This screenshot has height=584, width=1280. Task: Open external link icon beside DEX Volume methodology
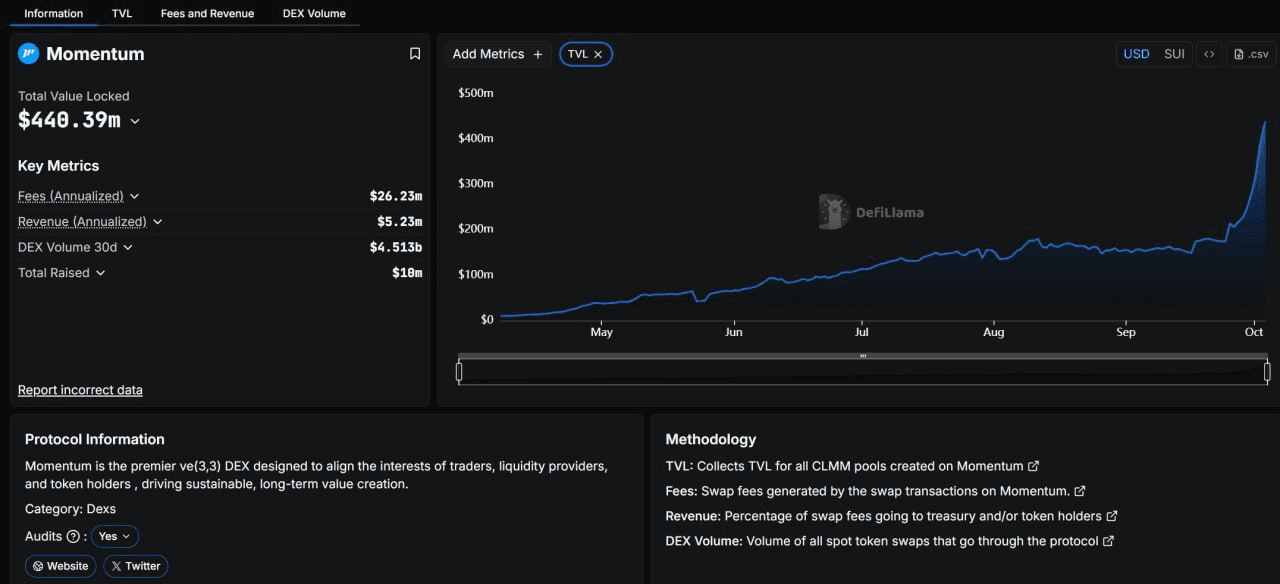click(1108, 541)
